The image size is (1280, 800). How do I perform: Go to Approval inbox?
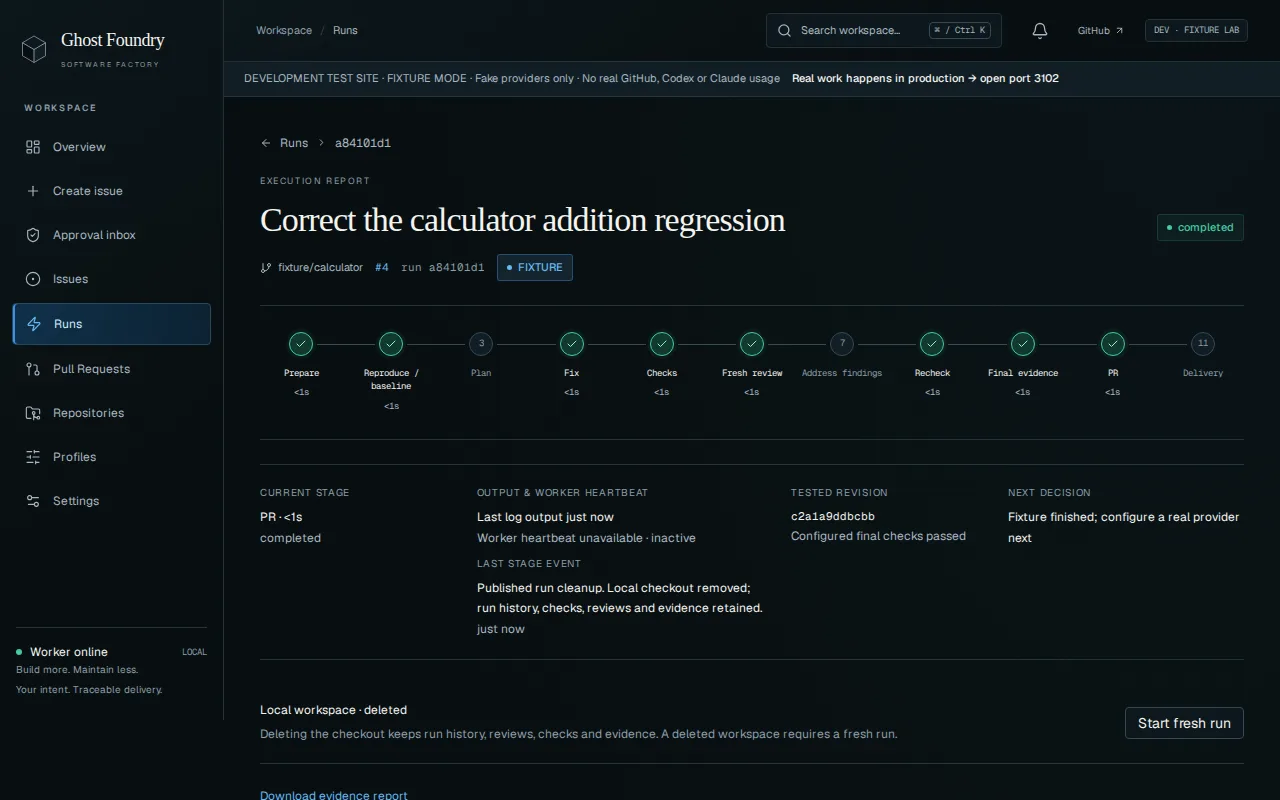point(112,235)
